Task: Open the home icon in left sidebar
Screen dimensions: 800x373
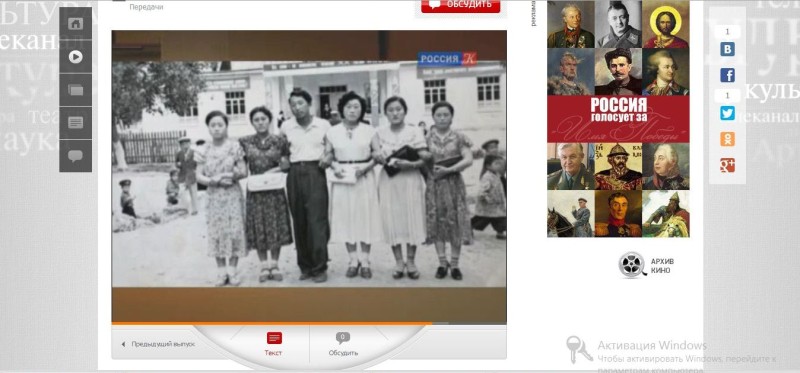Action: [76, 23]
